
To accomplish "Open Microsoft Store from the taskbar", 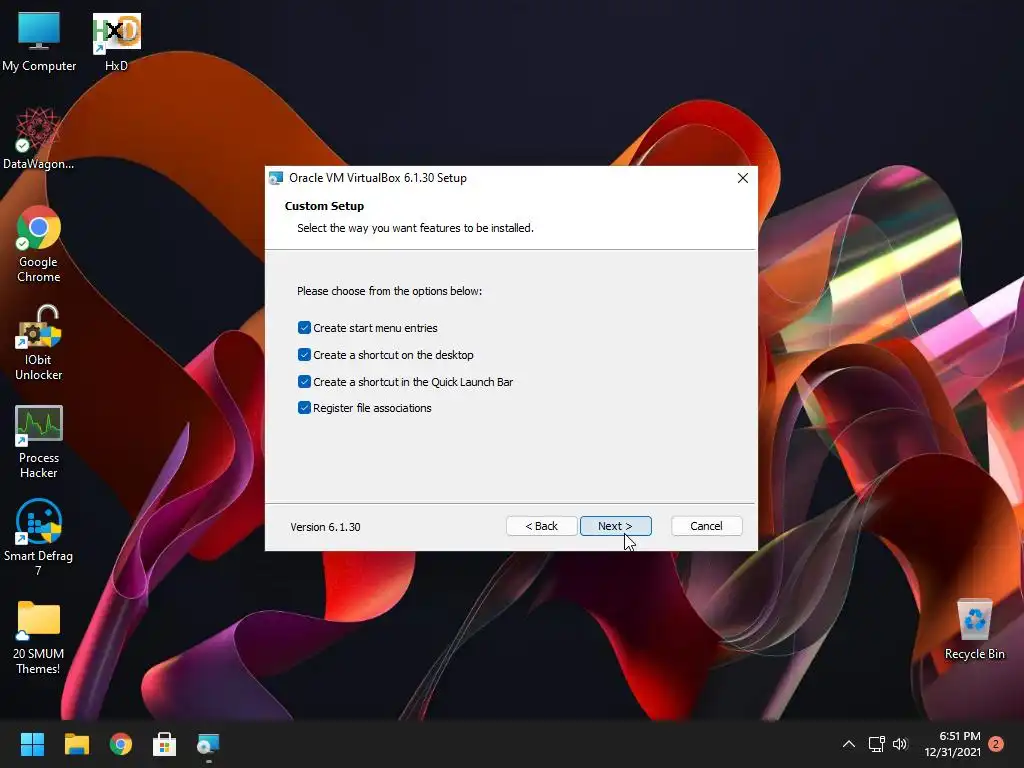I will (165, 744).
